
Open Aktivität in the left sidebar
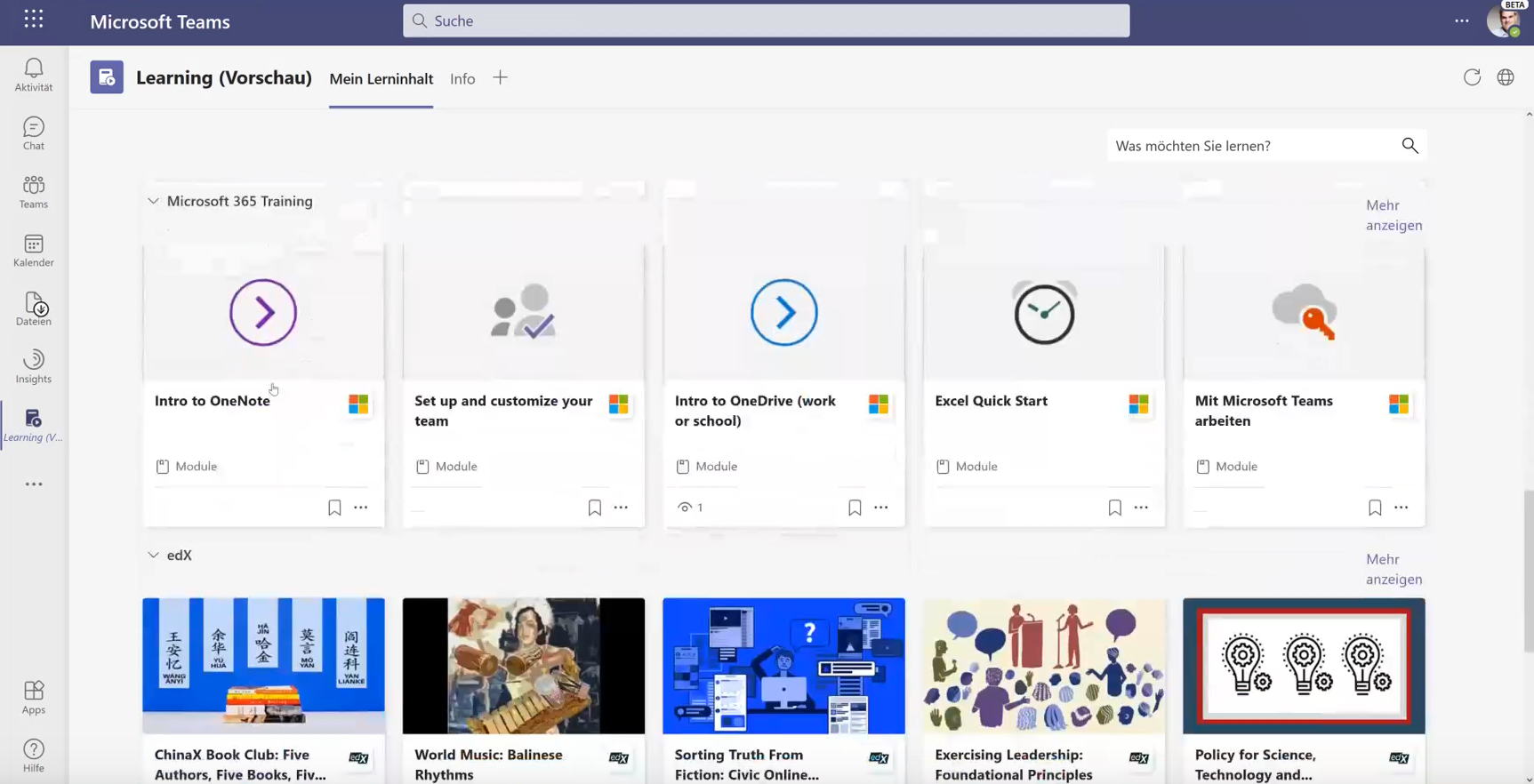pyautogui.click(x=34, y=75)
